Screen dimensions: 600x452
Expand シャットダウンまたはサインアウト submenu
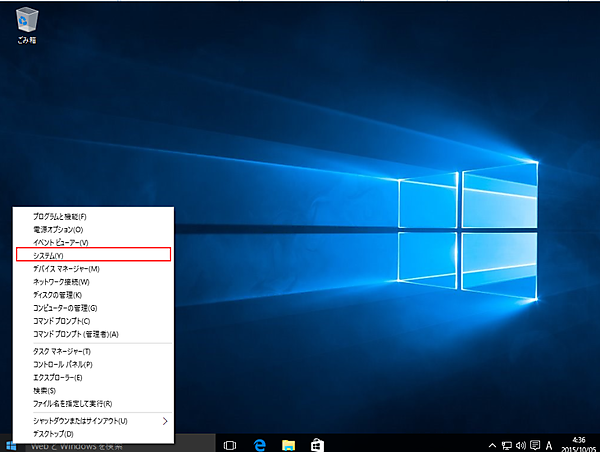click(x=90, y=421)
